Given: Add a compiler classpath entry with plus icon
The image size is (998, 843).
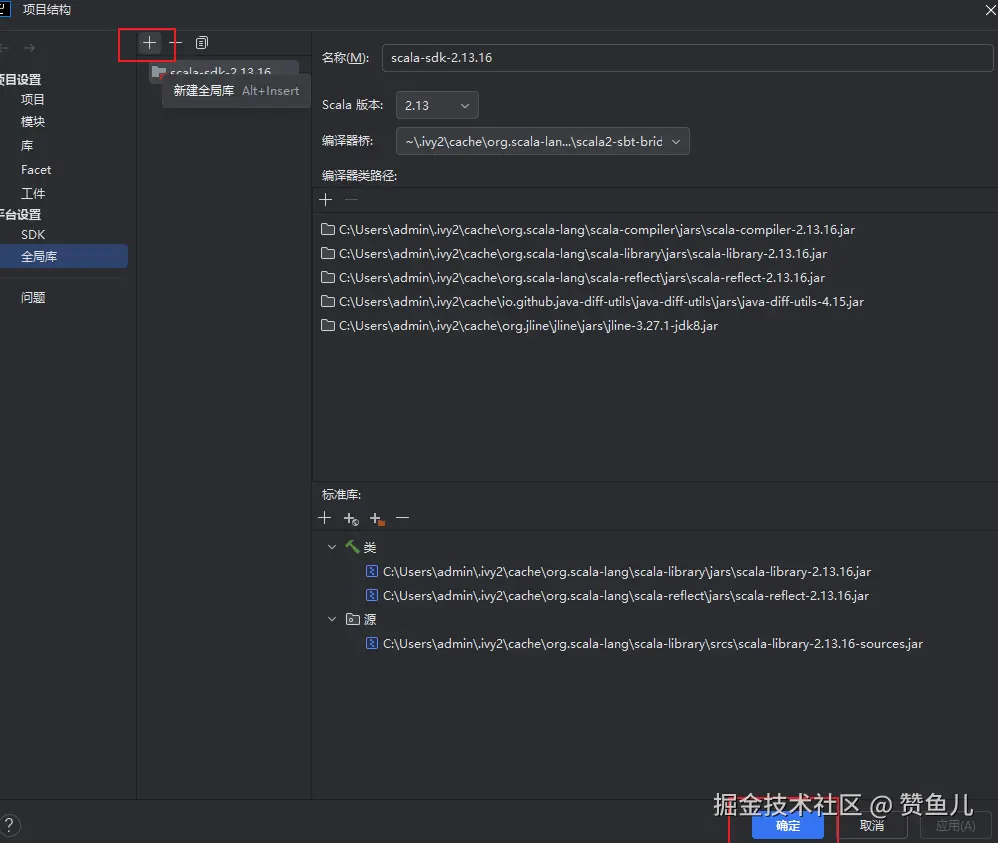Looking at the screenshot, I should click(325, 199).
